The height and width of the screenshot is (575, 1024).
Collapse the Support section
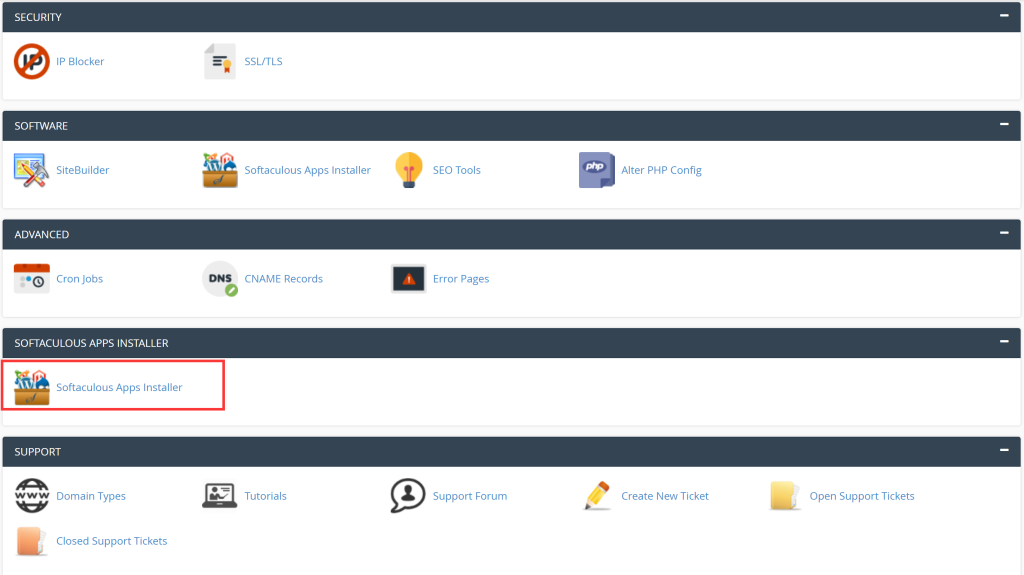tap(1003, 451)
